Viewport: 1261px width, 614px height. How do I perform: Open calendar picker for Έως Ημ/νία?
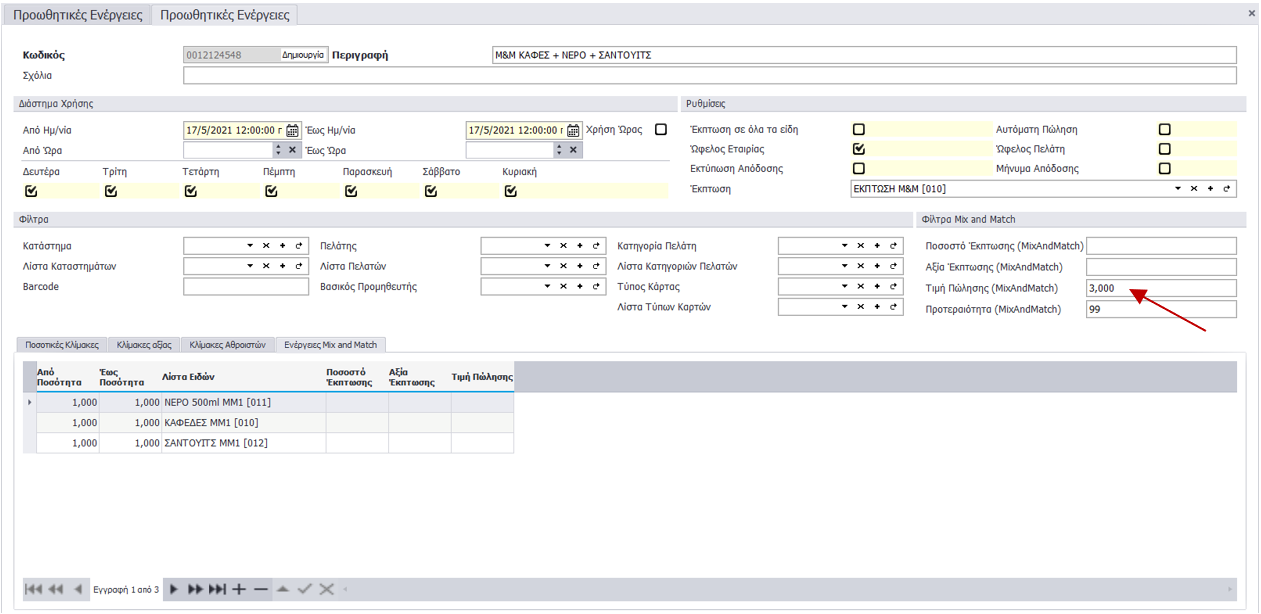(x=574, y=130)
